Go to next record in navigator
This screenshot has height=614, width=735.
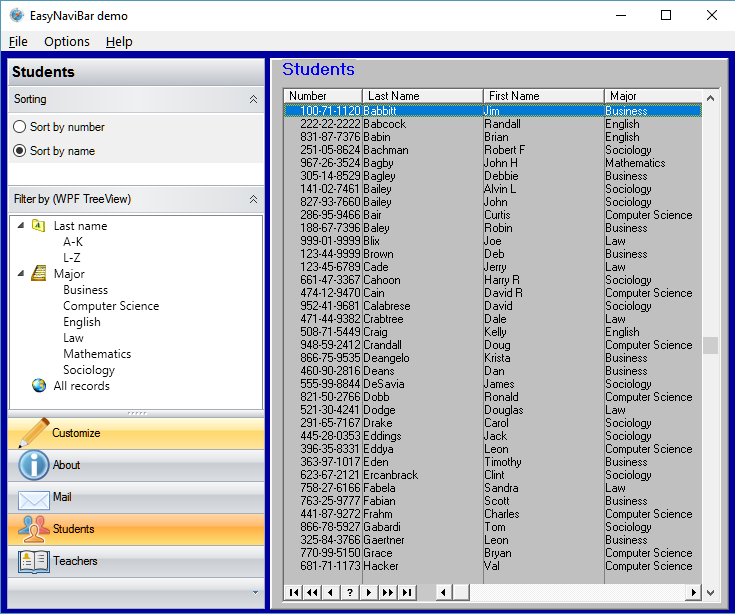tap(368, 593)
